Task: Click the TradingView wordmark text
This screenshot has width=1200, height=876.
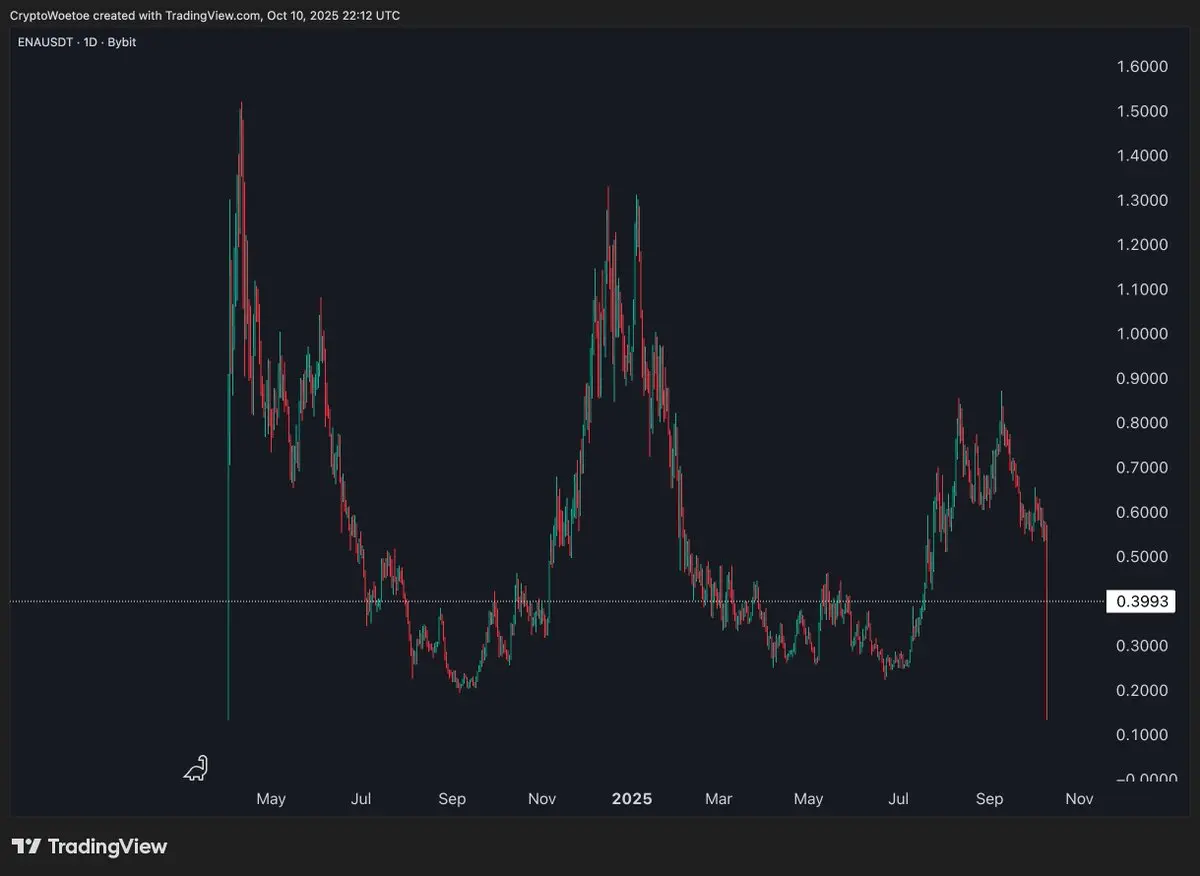Action: click(108, 847)
